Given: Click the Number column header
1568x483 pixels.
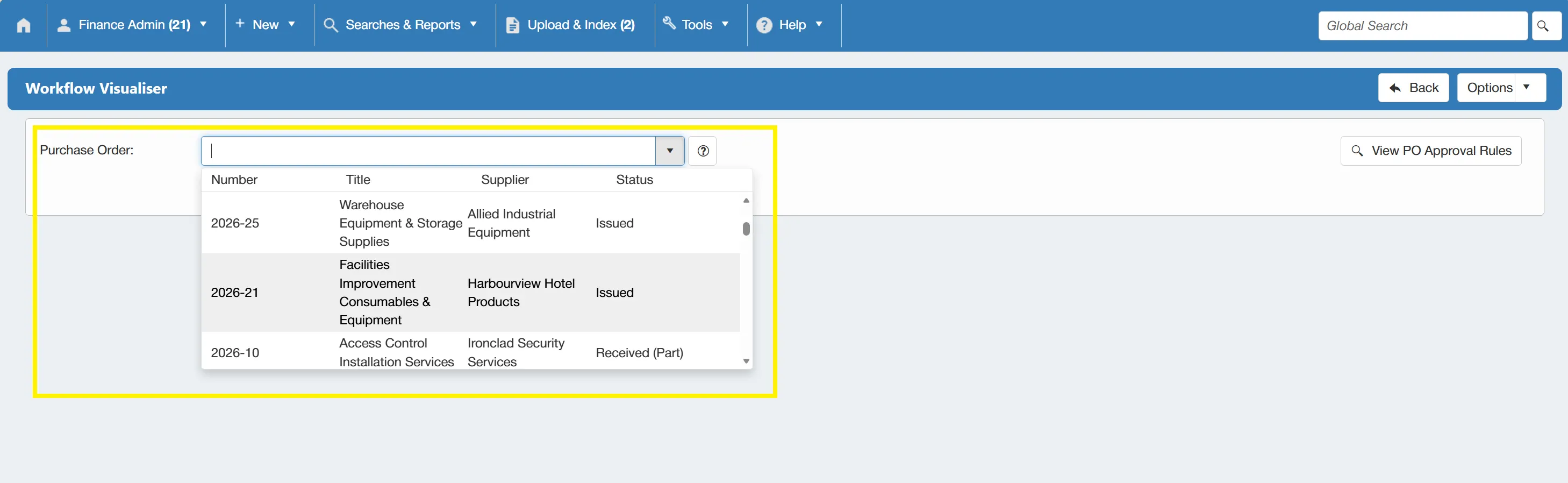Looking at the screenshot, I should (x=234, y=180).
